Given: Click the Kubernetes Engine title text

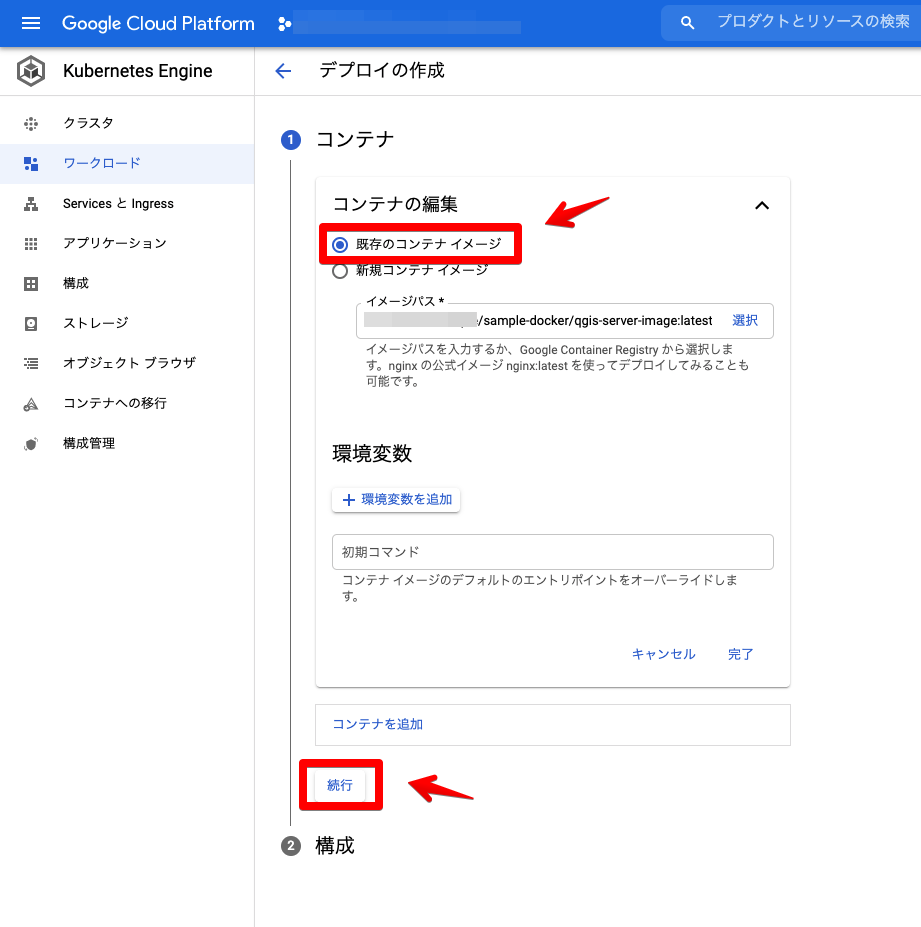Looking at the screenshot, I should (138, 71).
